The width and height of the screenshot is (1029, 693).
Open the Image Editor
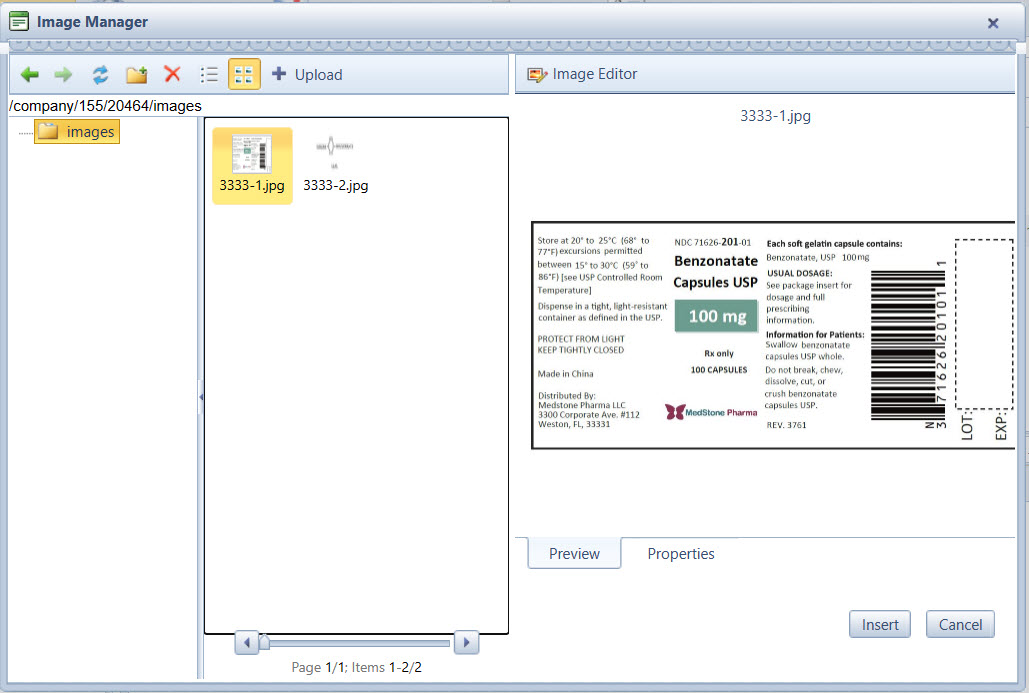pyautogui.click(x=583, y=74)
